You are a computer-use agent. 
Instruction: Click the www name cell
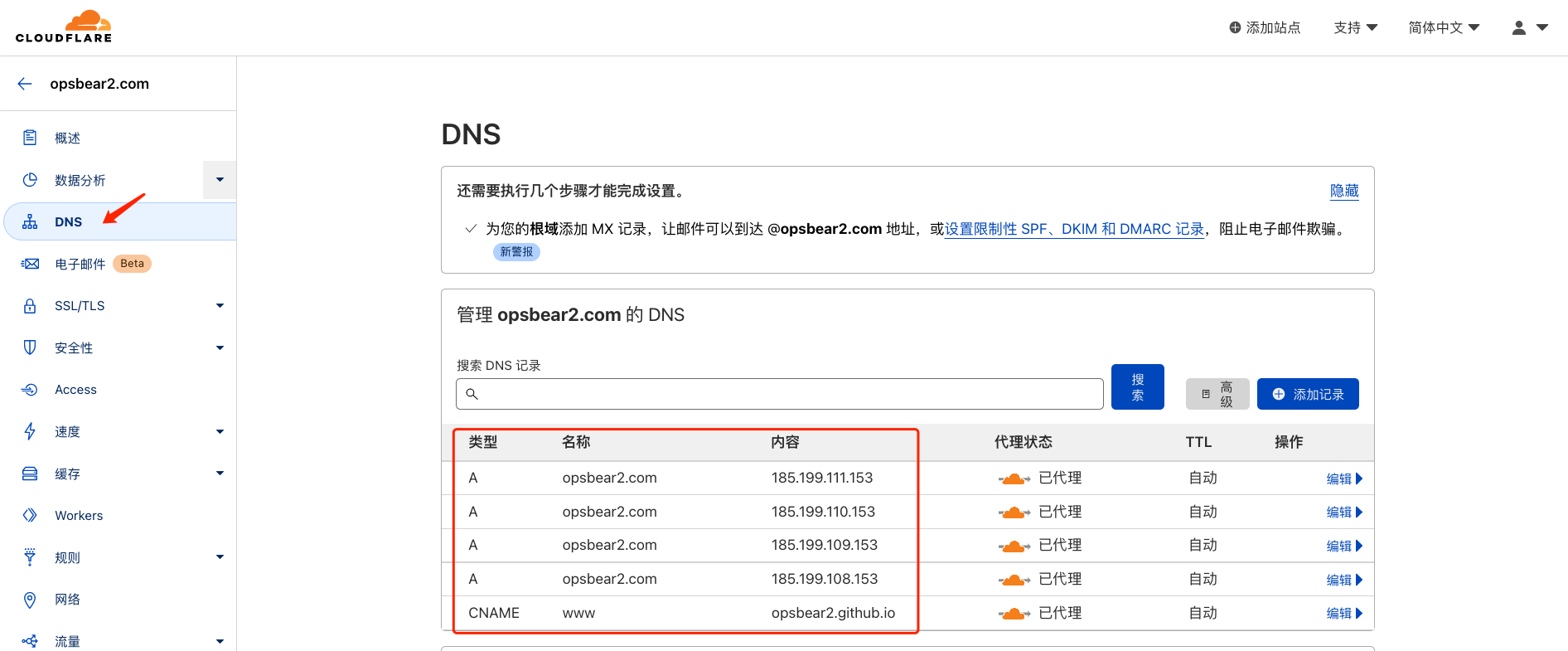[x=578, y=613]
